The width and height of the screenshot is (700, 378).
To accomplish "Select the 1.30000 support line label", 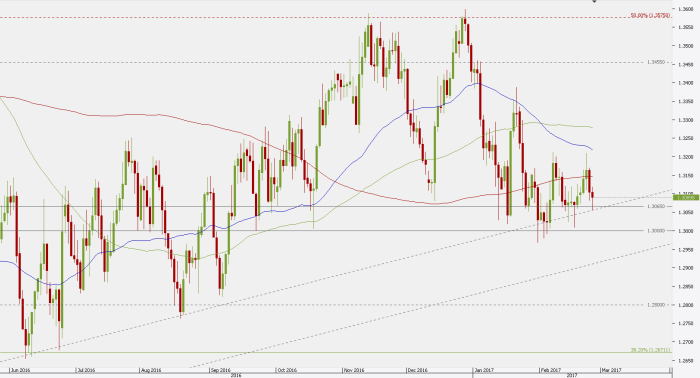I will [655, 230].
